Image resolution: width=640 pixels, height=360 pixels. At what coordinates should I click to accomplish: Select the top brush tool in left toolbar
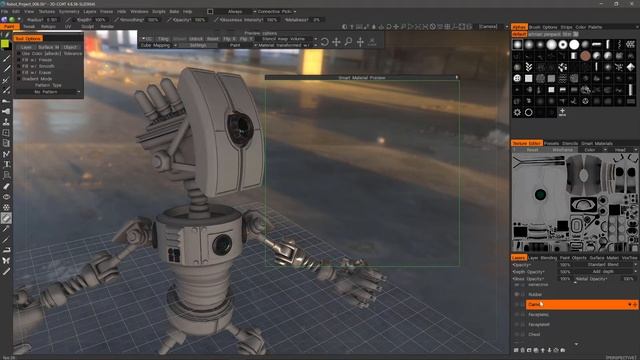coord(6,58)
